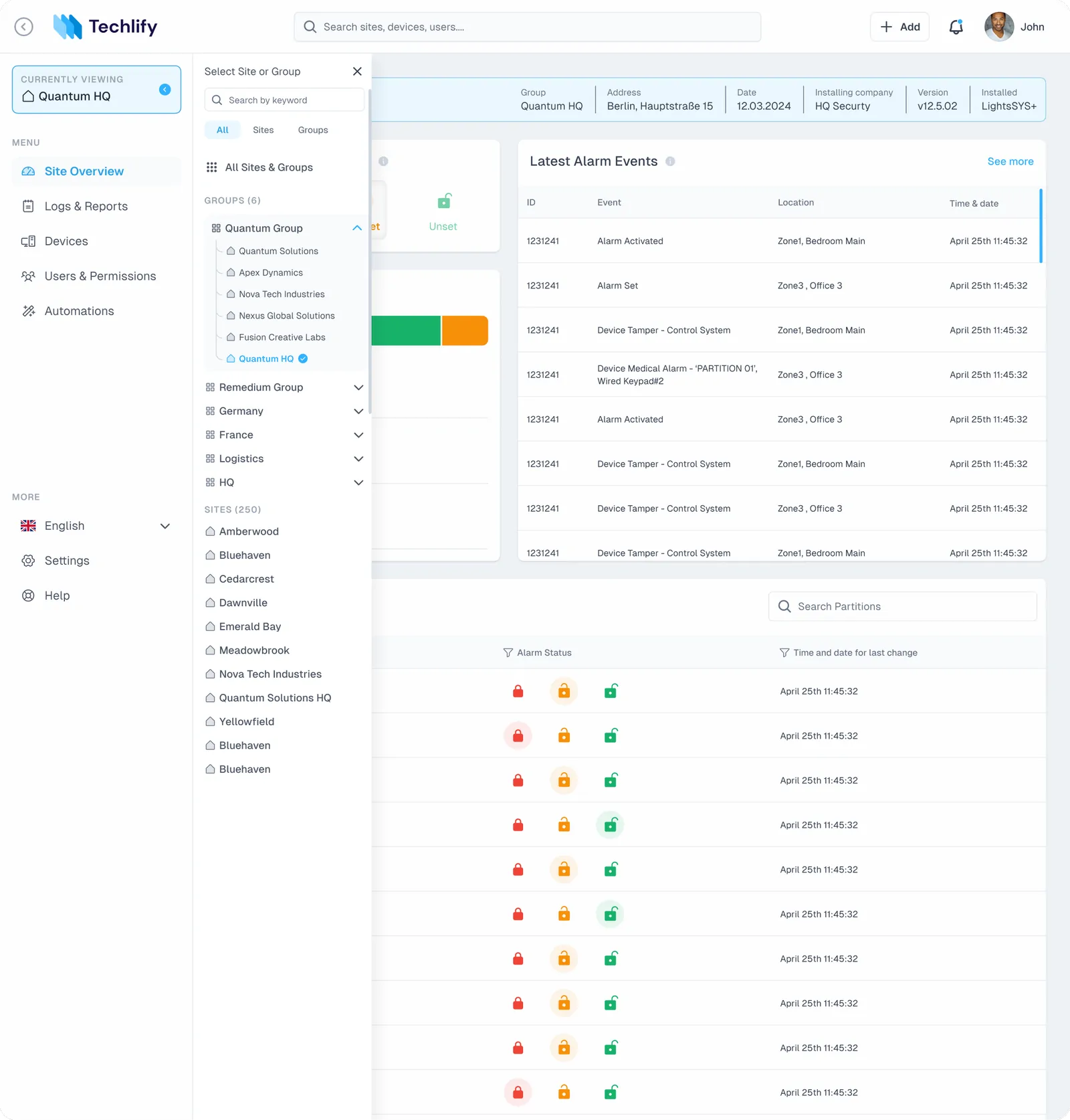Switch to the All tab

223,130
